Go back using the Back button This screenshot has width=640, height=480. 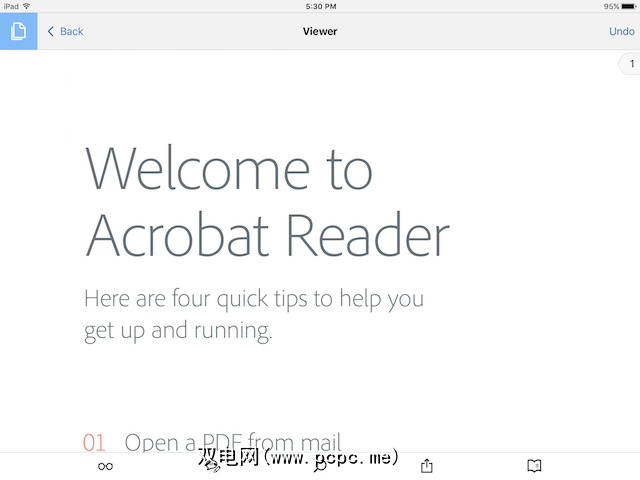pyautogui.click(x=65, y=31)
